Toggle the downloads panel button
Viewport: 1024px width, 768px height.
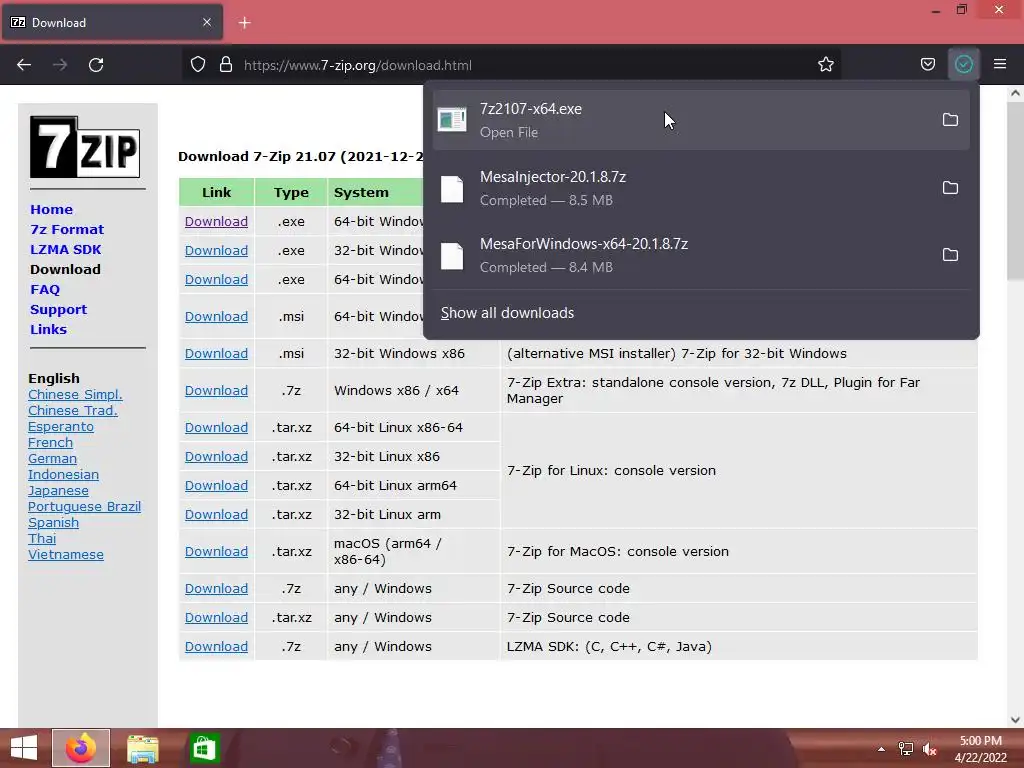click(x=964, y=65)
